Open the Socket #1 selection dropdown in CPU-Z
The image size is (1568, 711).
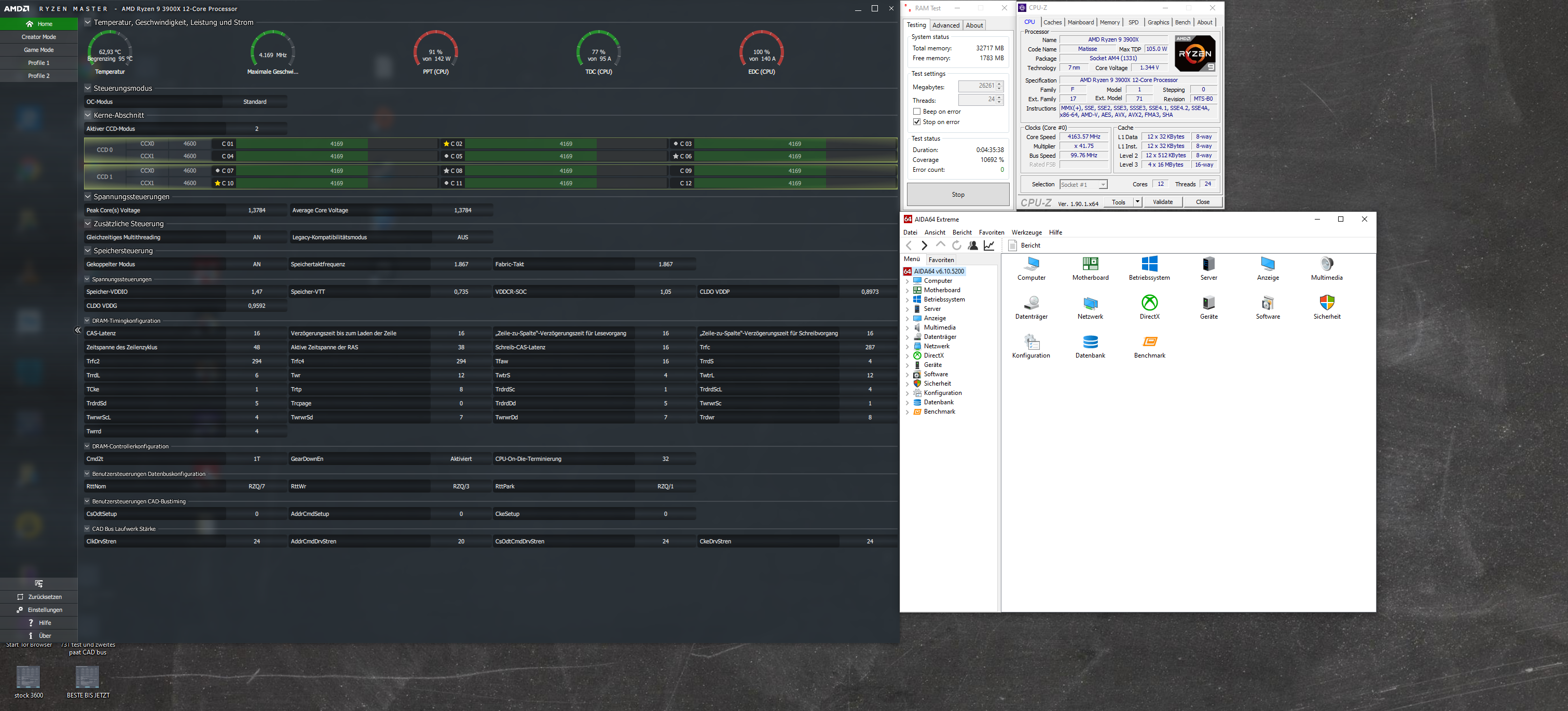pos(1083,184)
